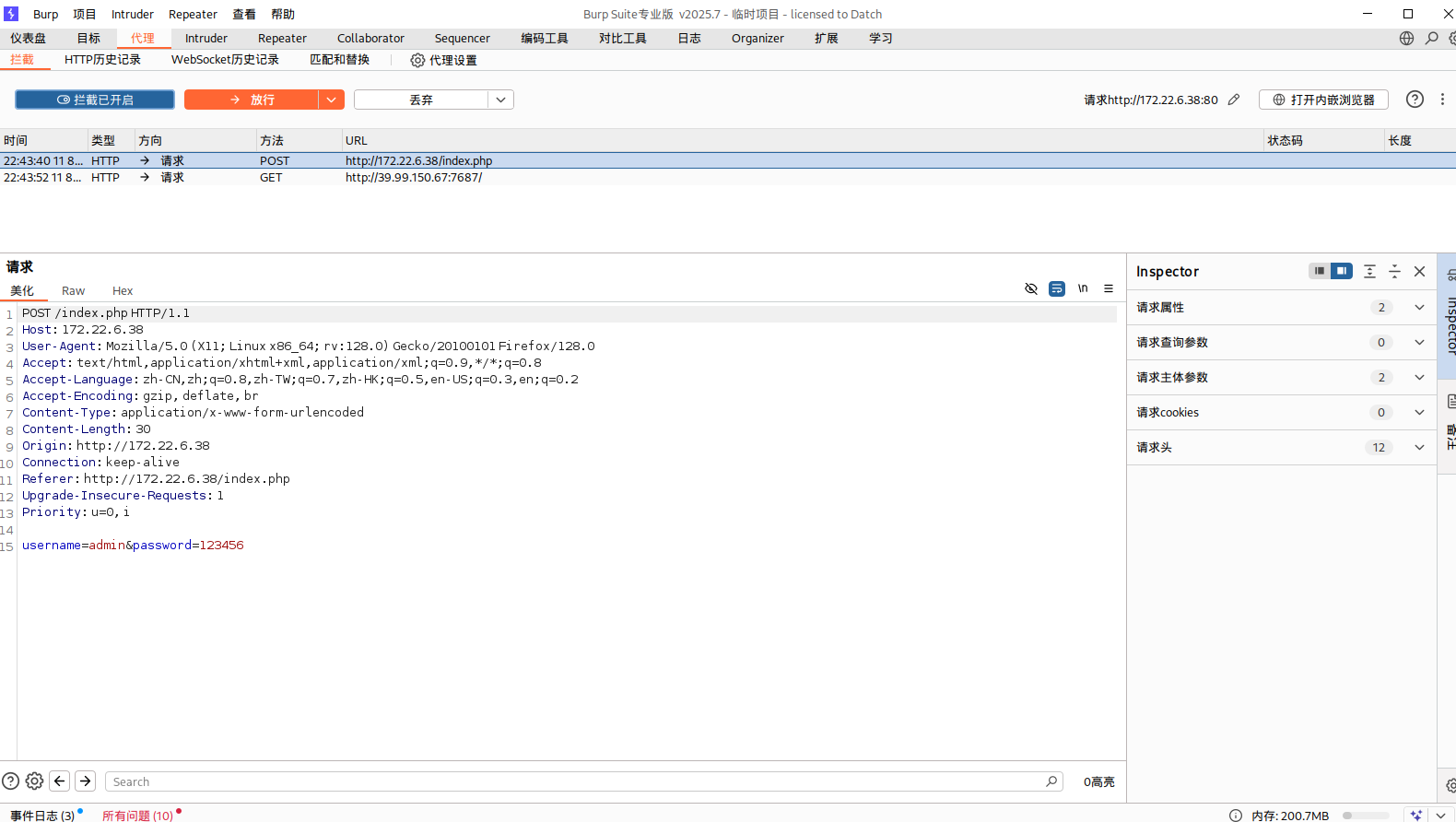Click pencil icon to edit request target
Screen dimensions: 1456x822
point(1234,100)
